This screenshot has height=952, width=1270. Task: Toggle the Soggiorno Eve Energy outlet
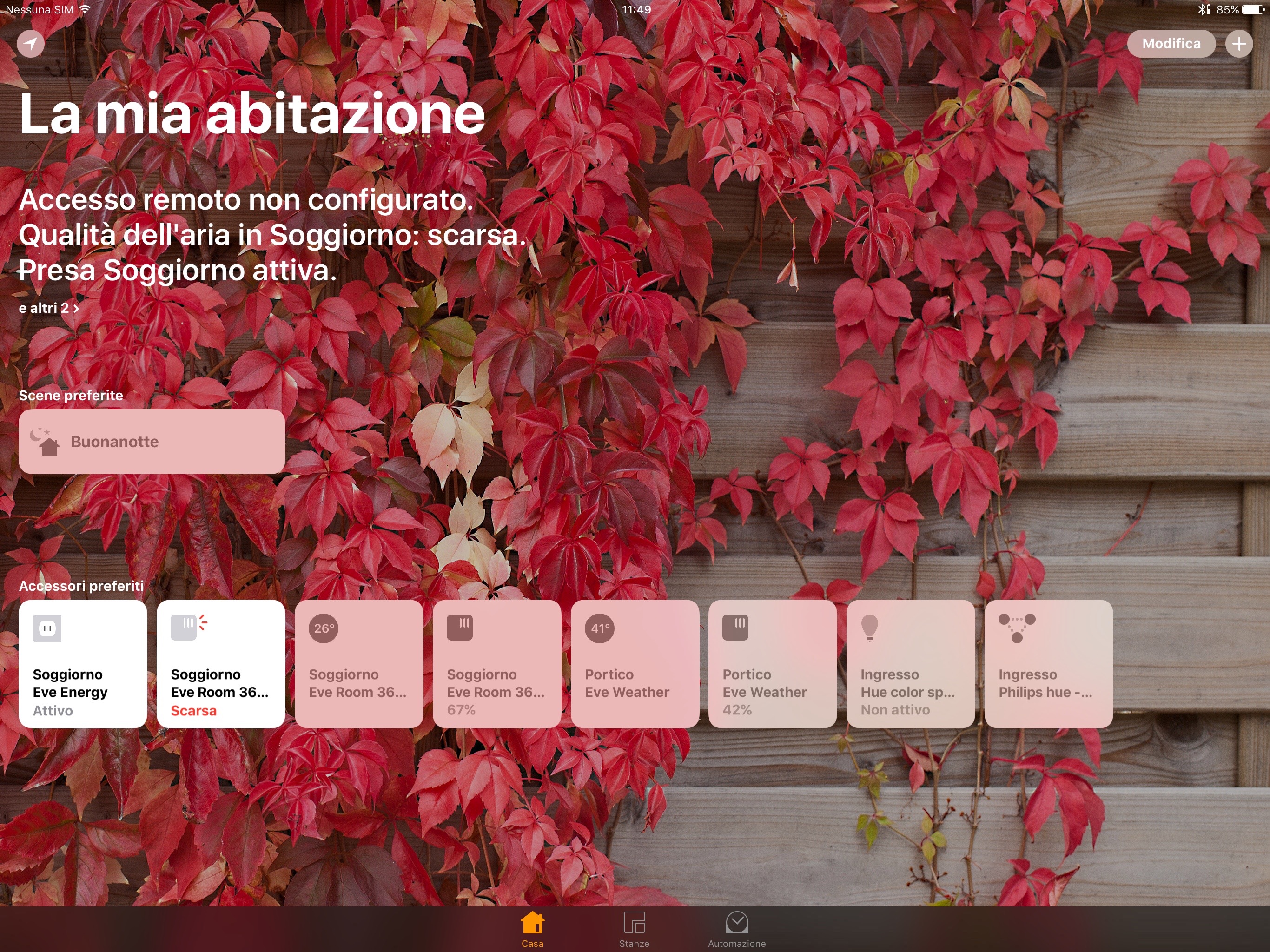pos(83,664)
